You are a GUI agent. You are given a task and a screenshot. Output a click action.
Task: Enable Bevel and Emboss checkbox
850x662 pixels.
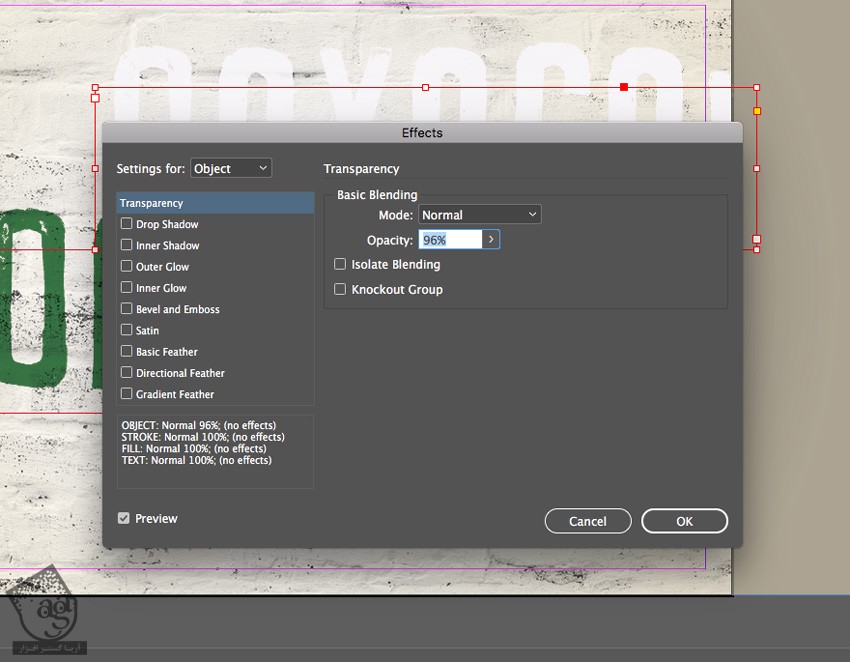click(126, 309)
